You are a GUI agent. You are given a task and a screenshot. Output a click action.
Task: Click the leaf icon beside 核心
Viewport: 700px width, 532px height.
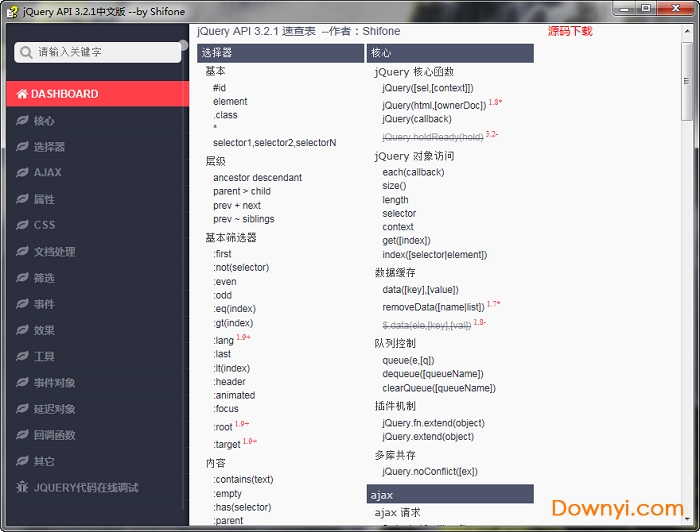click(22, 120)
